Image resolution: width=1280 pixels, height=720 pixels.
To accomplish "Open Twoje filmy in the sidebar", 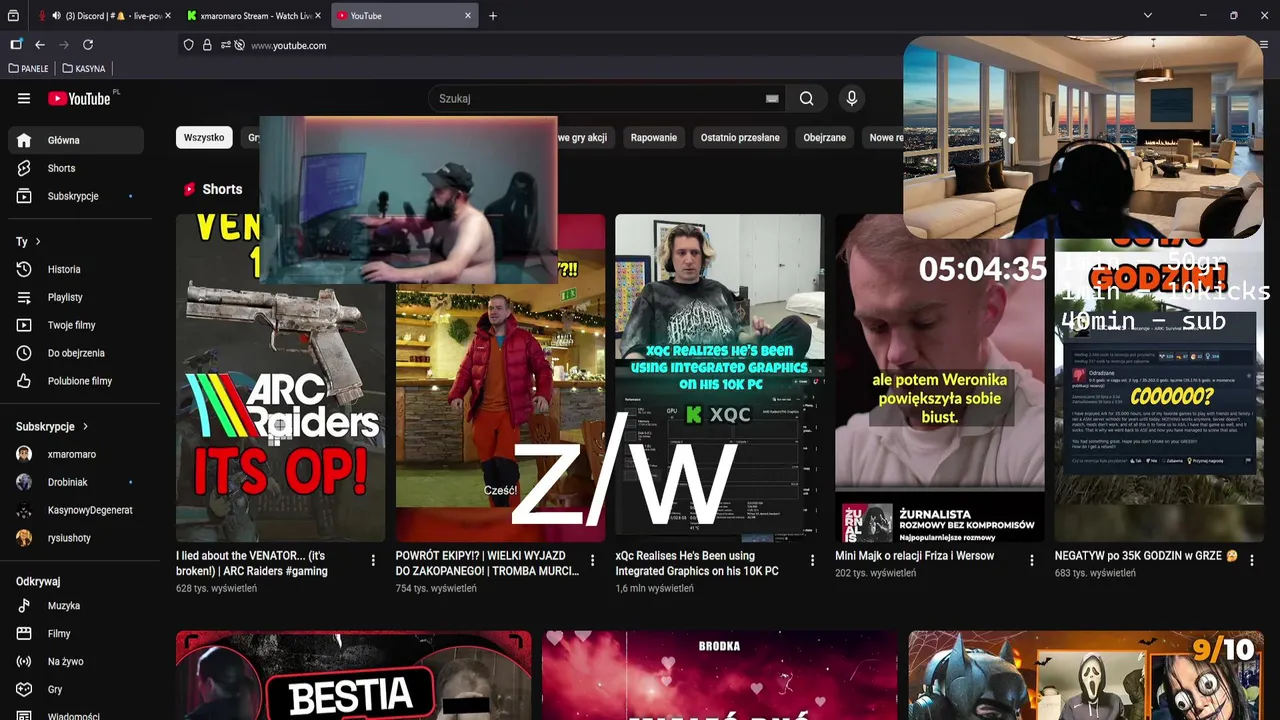I will 76,325.
